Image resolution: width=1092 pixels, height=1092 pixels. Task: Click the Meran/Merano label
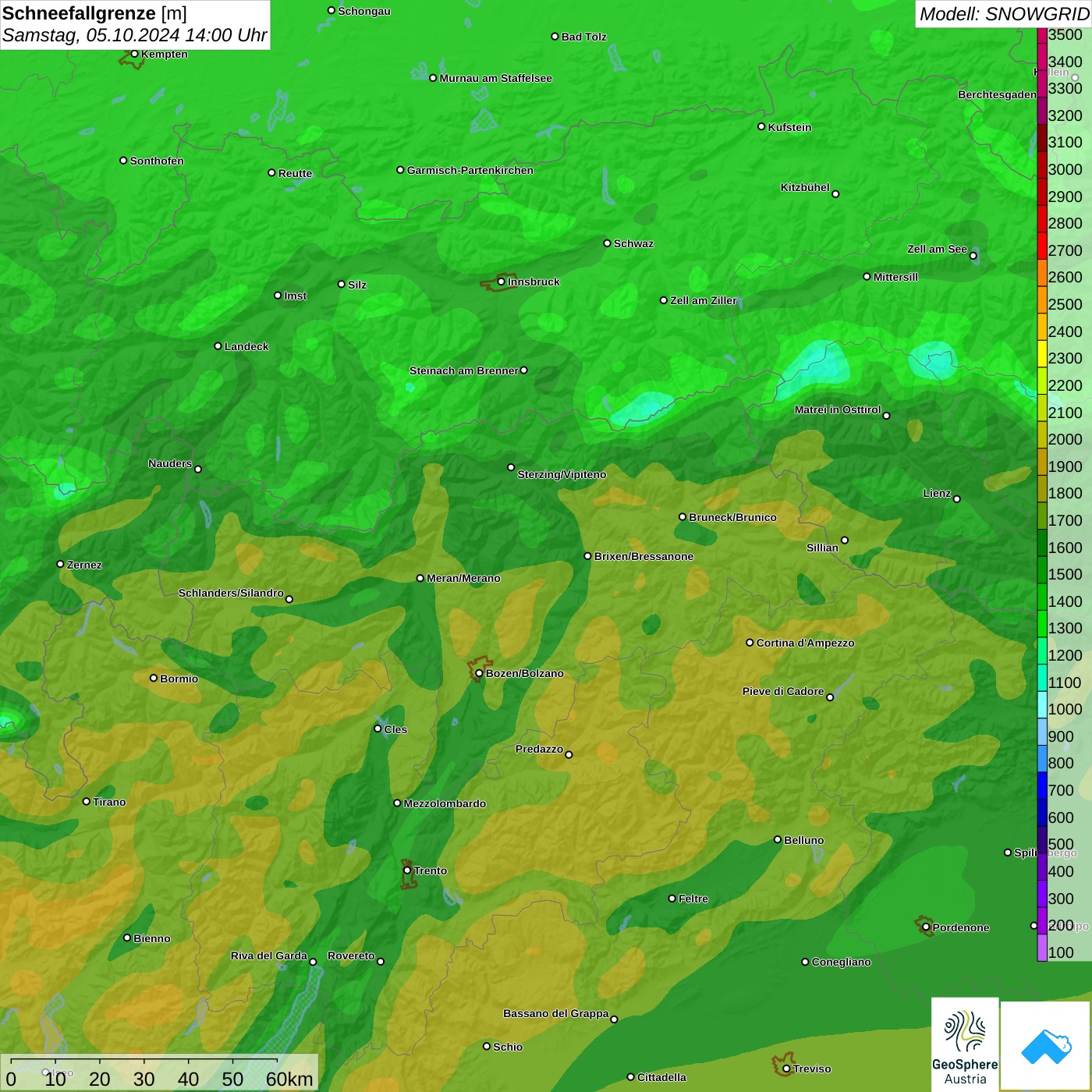(x=463, y=578)
